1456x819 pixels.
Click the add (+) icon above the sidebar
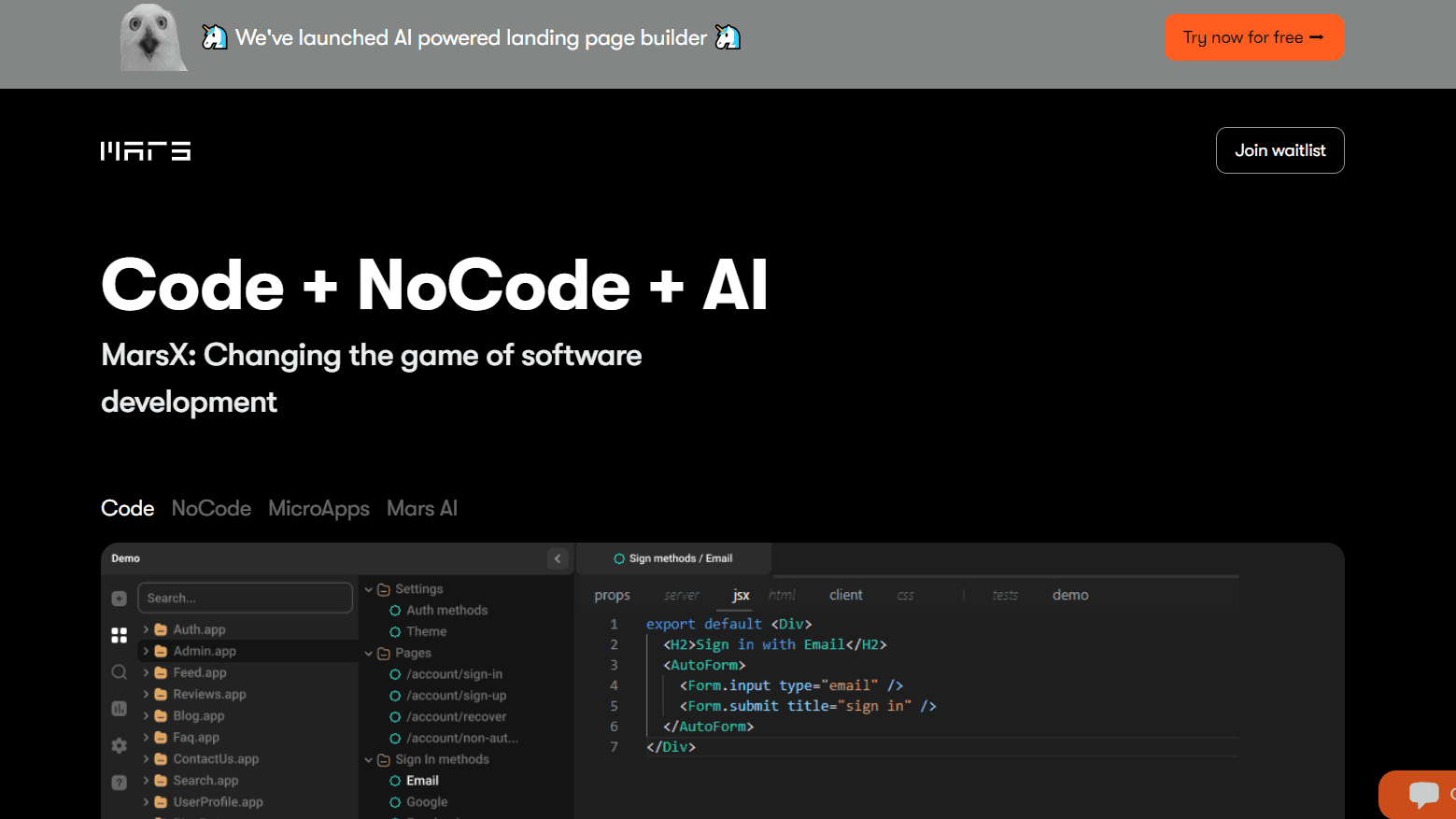pos(119,598)
